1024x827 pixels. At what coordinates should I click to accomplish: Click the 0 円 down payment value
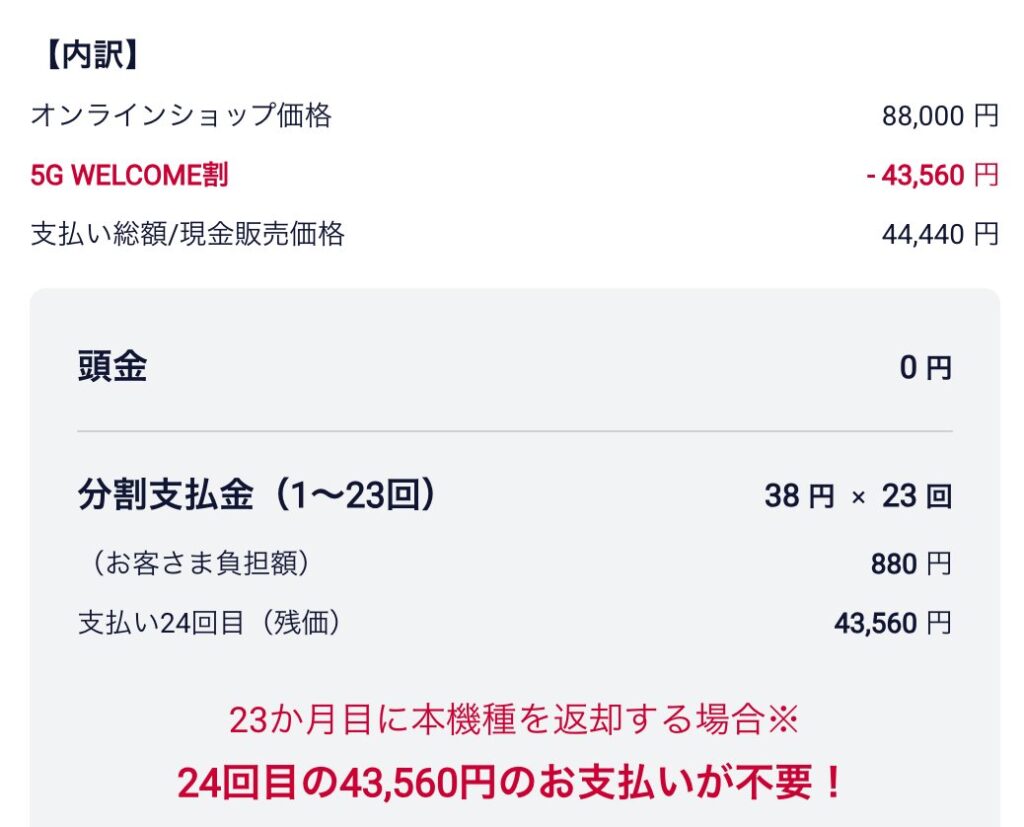point(925,368)
